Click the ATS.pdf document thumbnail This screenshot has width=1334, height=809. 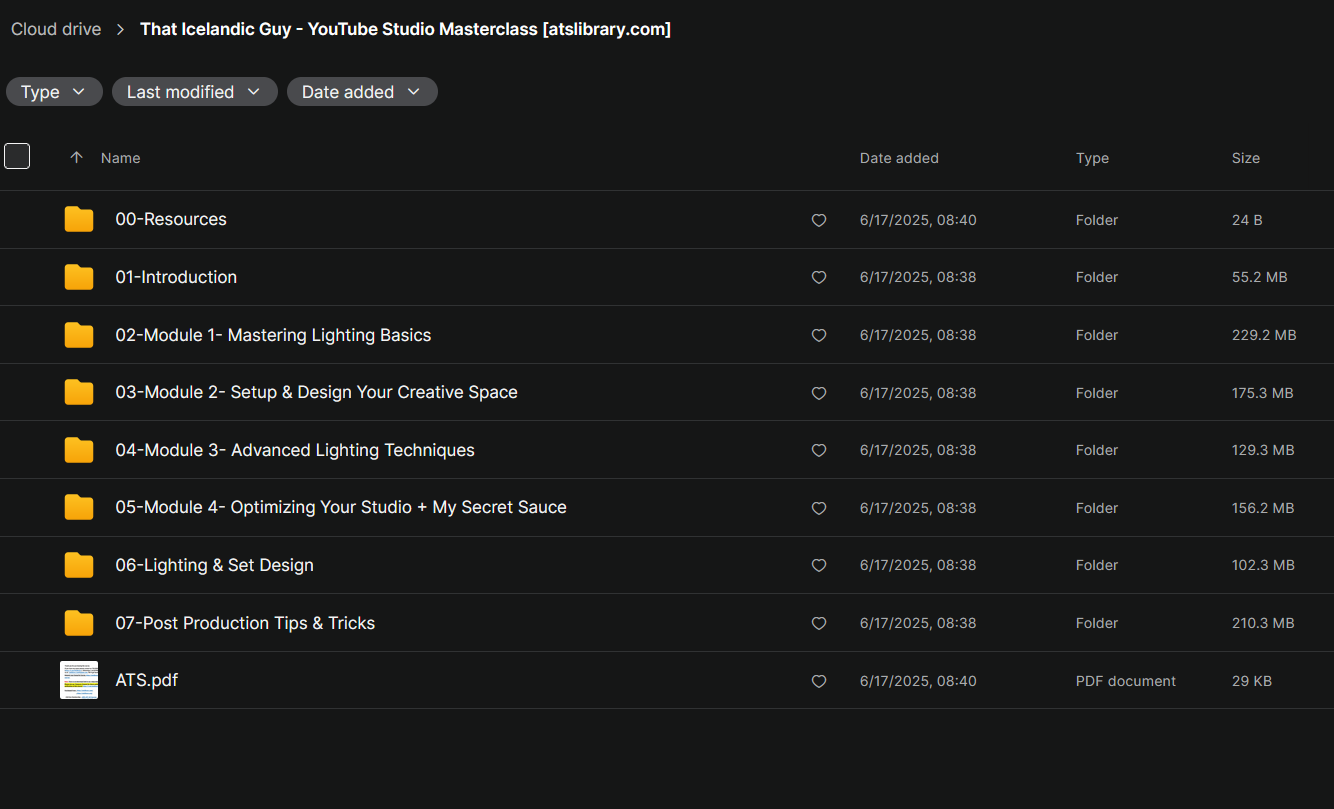point(79,680)
